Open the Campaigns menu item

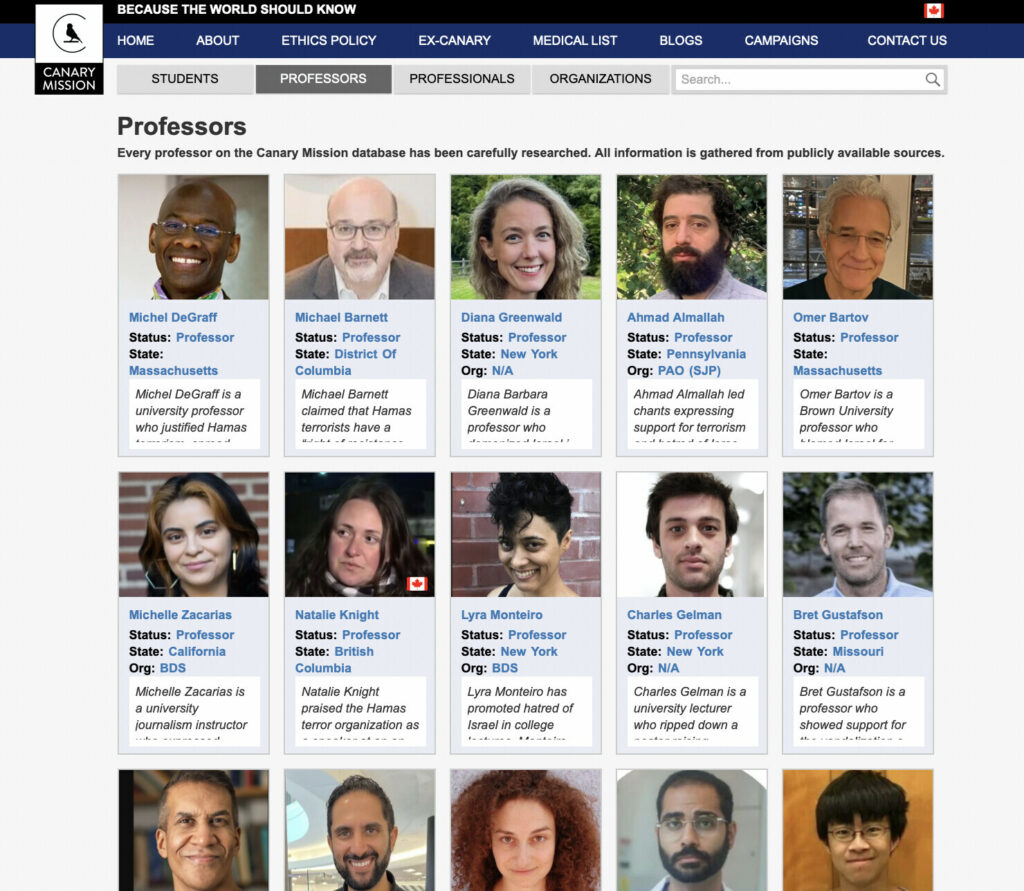781,40
